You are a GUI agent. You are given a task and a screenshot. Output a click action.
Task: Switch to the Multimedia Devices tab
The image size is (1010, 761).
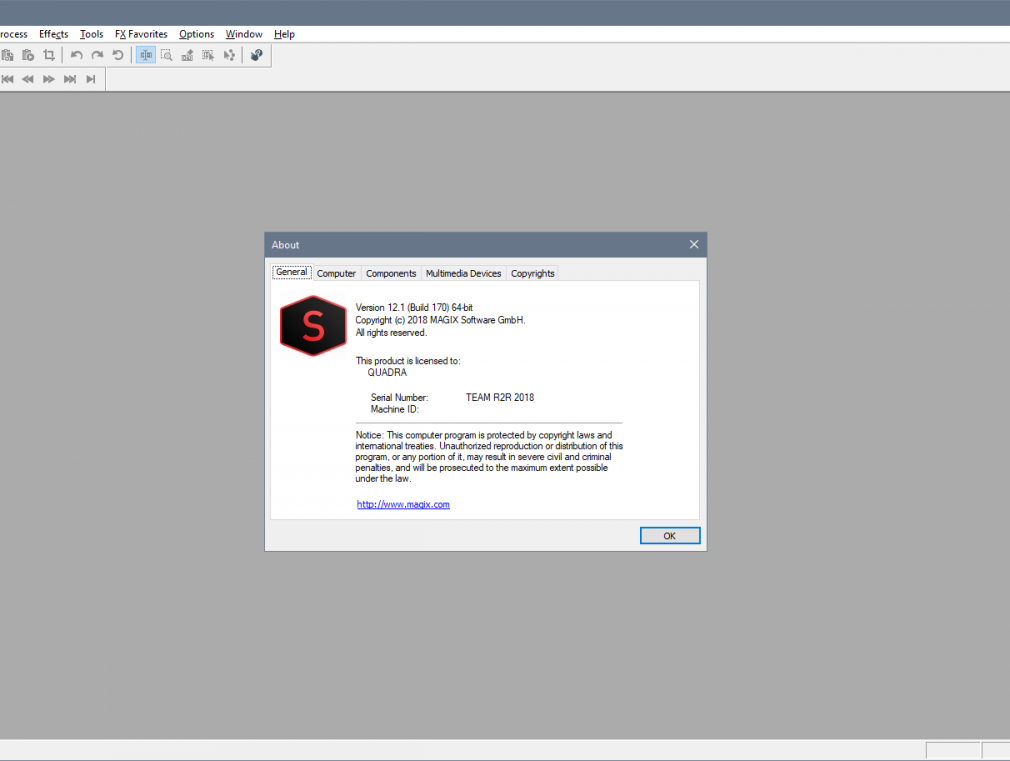(x=463, y=274)
